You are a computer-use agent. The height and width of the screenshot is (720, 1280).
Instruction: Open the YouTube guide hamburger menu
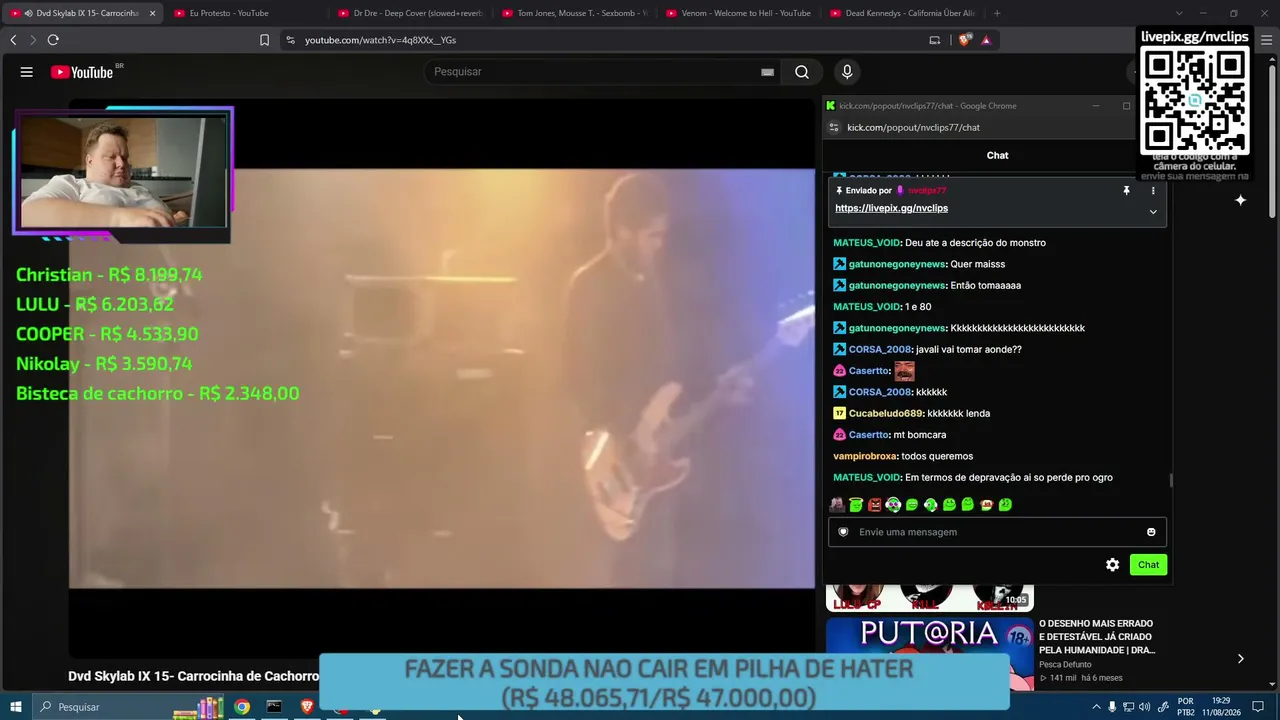click(27, 72)
